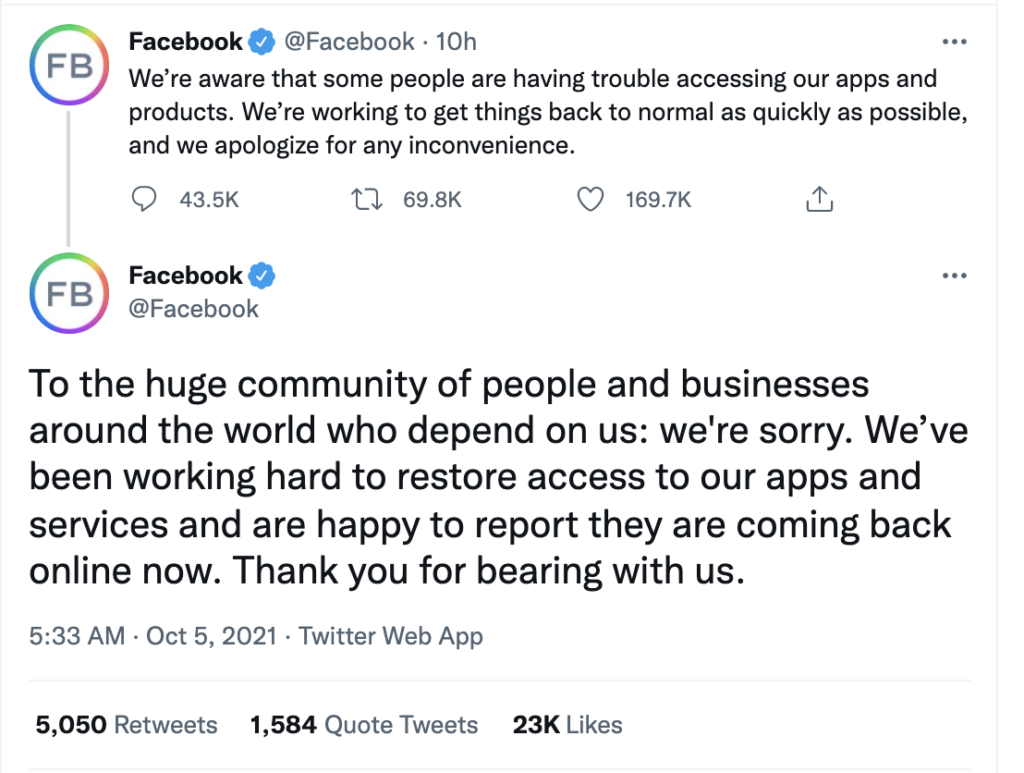Screen dimensions: 1024x773
Task: Click the verified badge on the first tweet
Action: (x=262, y=42)
